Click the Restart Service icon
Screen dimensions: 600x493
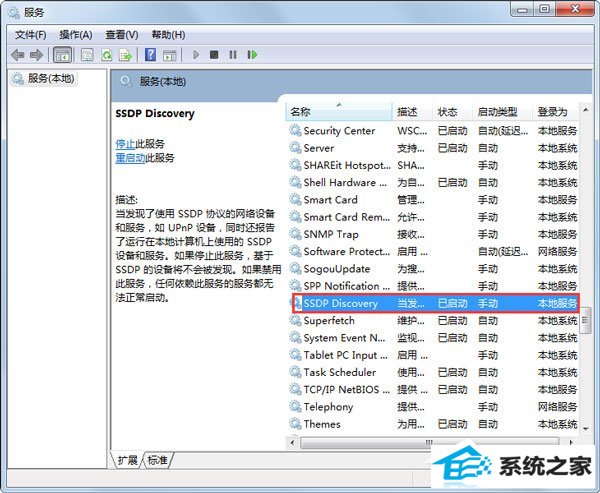click(252, 55)
